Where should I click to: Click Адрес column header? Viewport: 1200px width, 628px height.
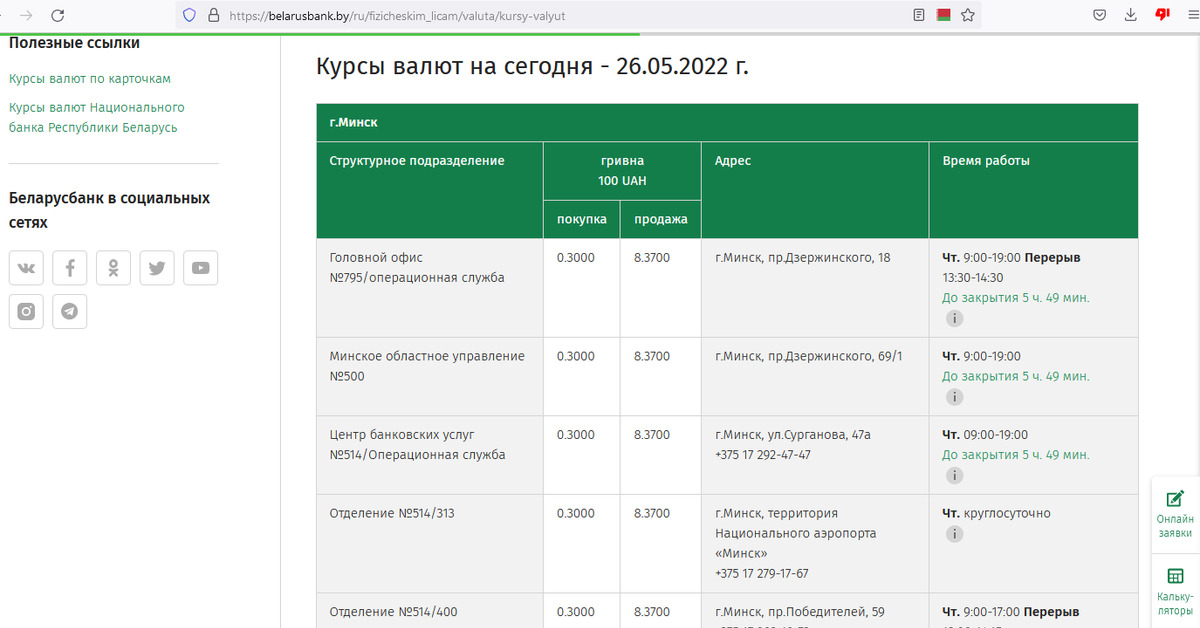815,190
